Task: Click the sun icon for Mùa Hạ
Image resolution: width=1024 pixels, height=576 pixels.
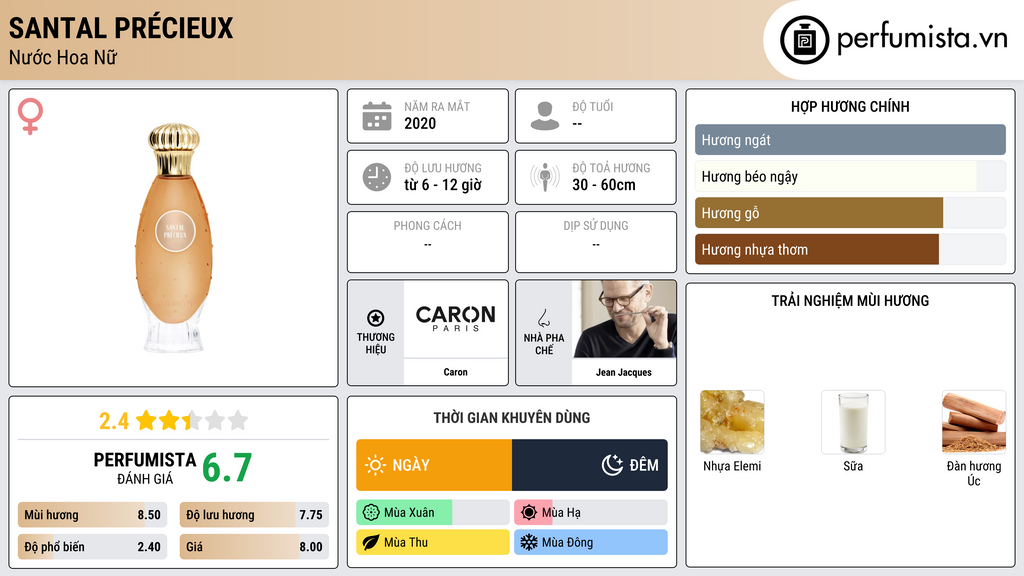Action: pyautogui.click(x=529, y=513)
